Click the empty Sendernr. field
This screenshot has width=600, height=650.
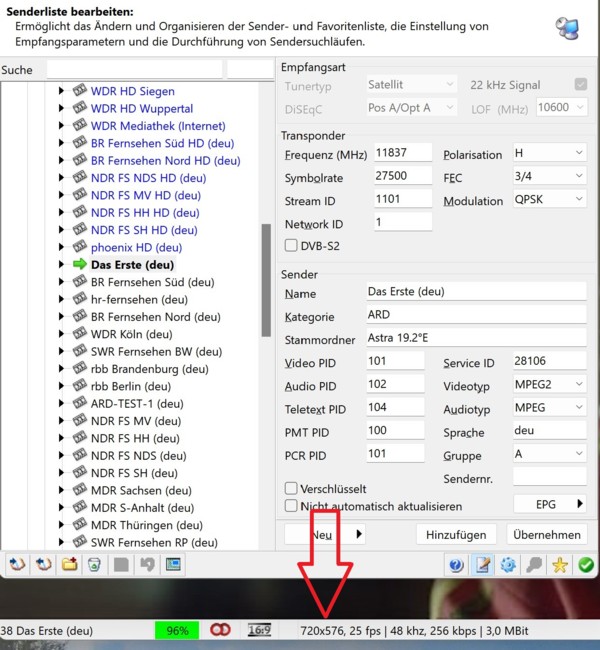pos(549,477)
